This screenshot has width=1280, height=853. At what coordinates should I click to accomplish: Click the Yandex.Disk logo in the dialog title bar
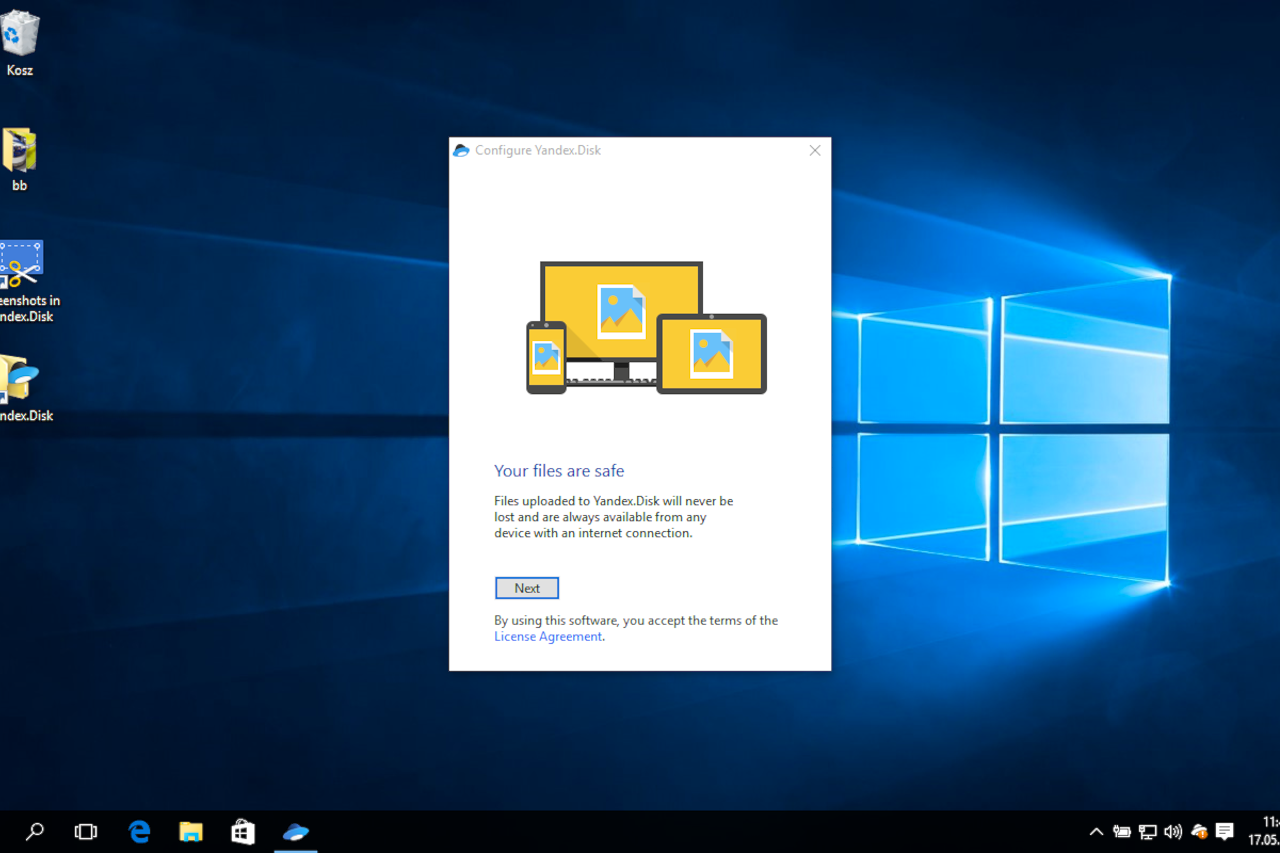click(x=461, y=150)
